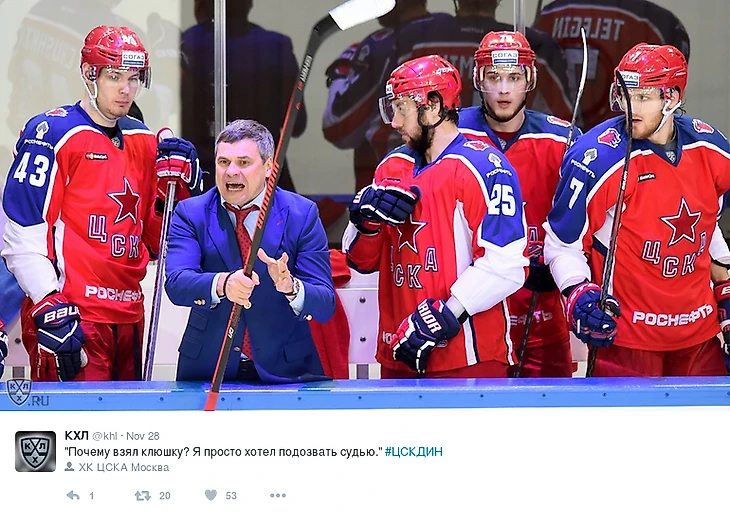Image resolution: width=730 pixels, height=521 pixels.
Task: Open the three-dot more options menu
Action: [x=278, y=495]
